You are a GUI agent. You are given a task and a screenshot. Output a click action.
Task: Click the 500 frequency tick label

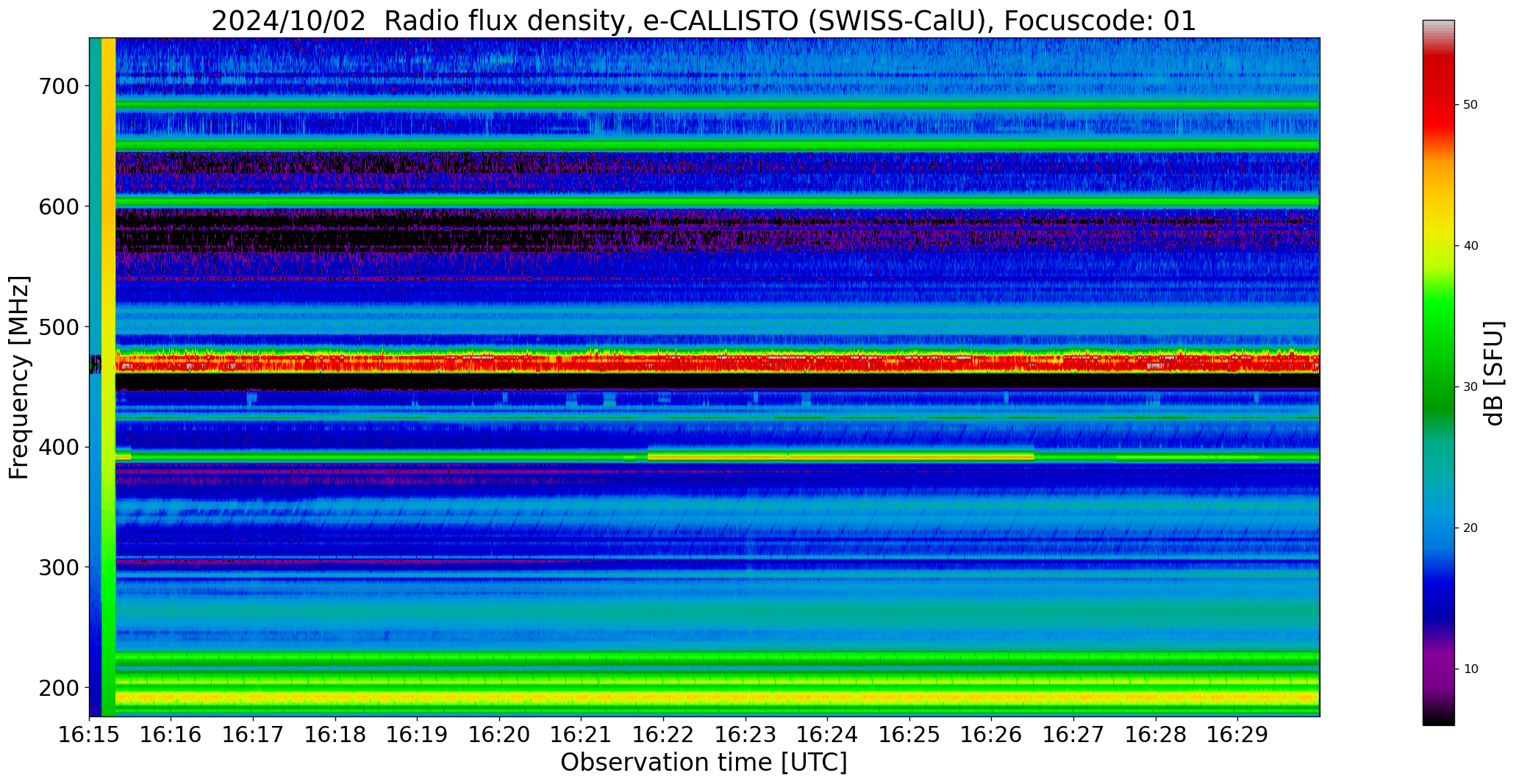59,327
